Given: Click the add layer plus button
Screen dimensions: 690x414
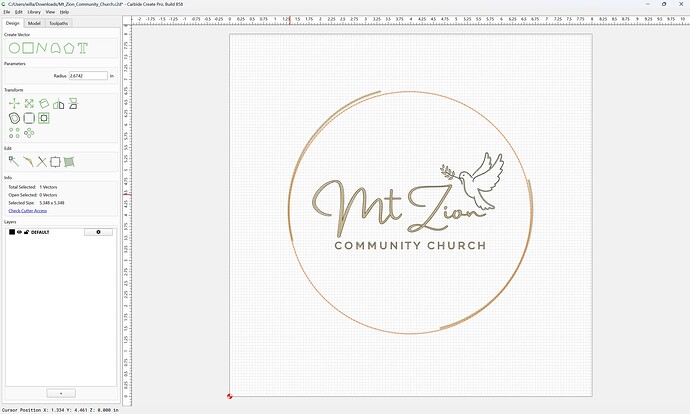Looking at the screenshot, I should (61, 393).
